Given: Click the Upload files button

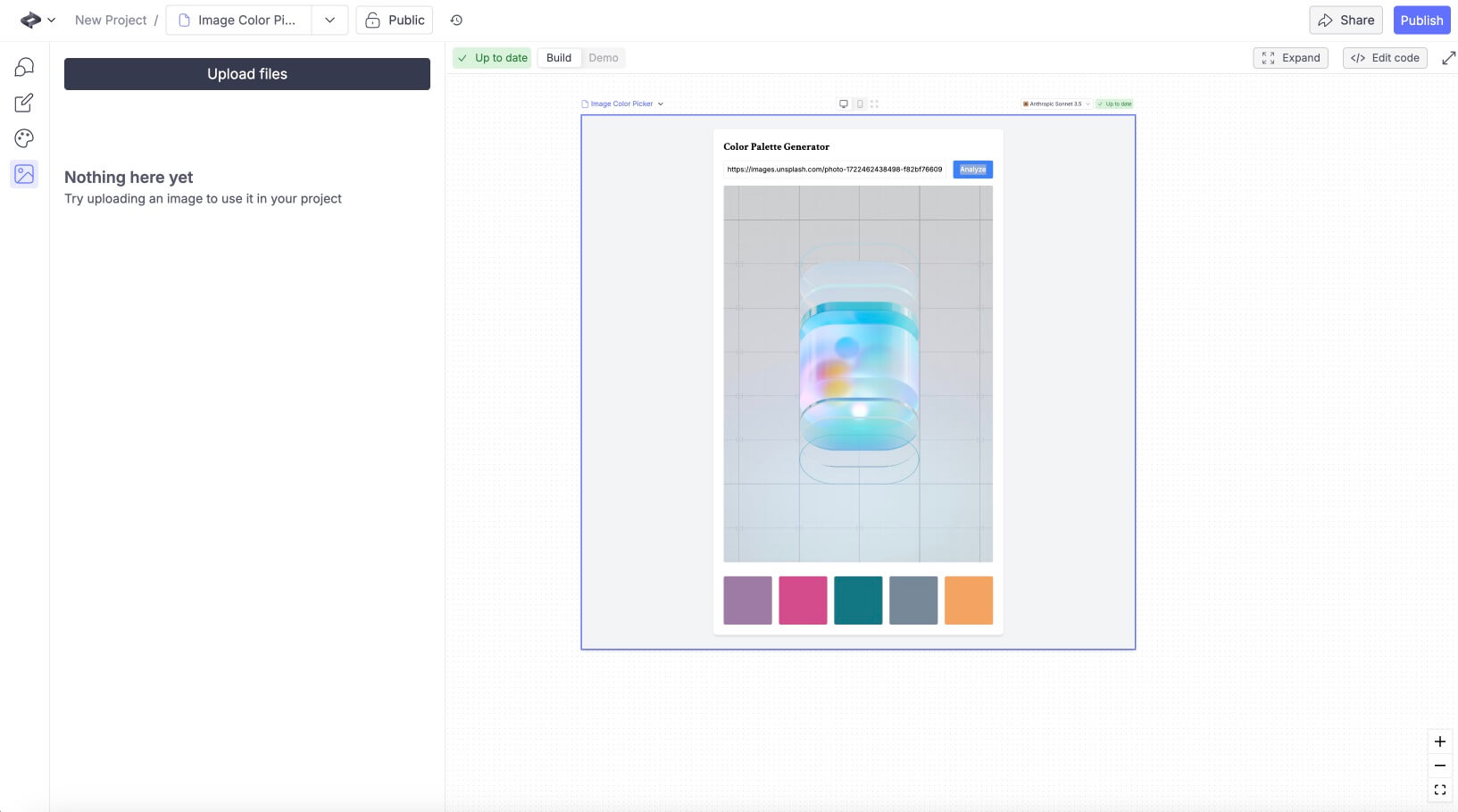Looking at the screenshot, I should tap(247, 74).
